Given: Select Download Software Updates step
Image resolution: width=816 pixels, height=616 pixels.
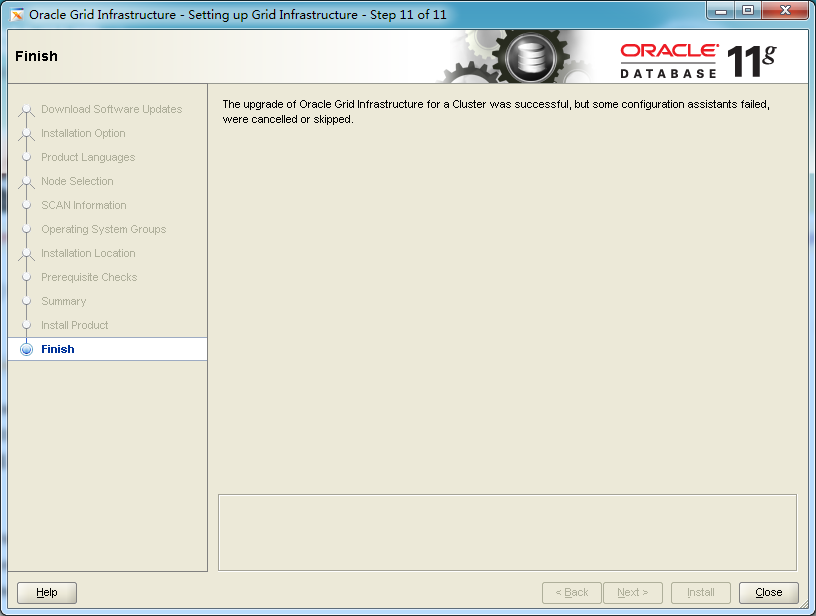Looking at the screenshot, I should click(111, 109).
